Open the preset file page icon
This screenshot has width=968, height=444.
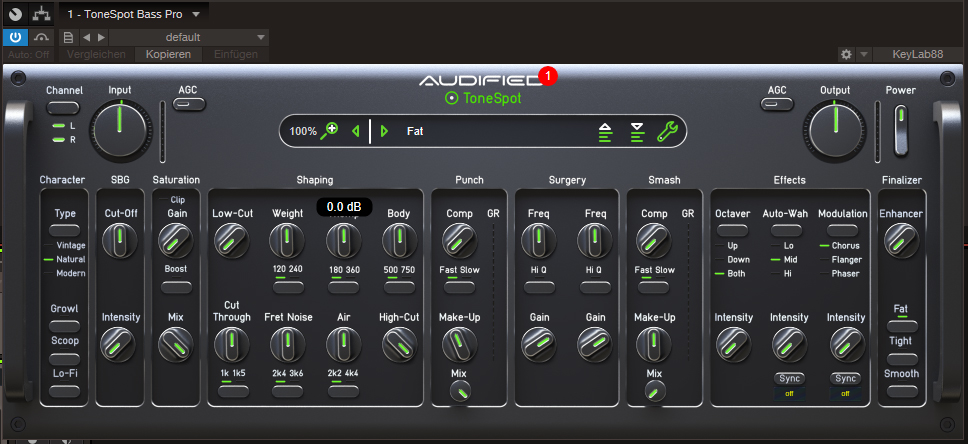69,38
